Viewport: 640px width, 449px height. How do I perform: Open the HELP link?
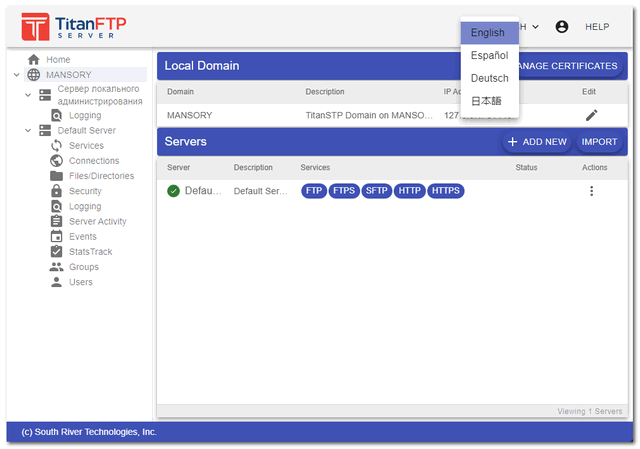click(x=597, y=27)
